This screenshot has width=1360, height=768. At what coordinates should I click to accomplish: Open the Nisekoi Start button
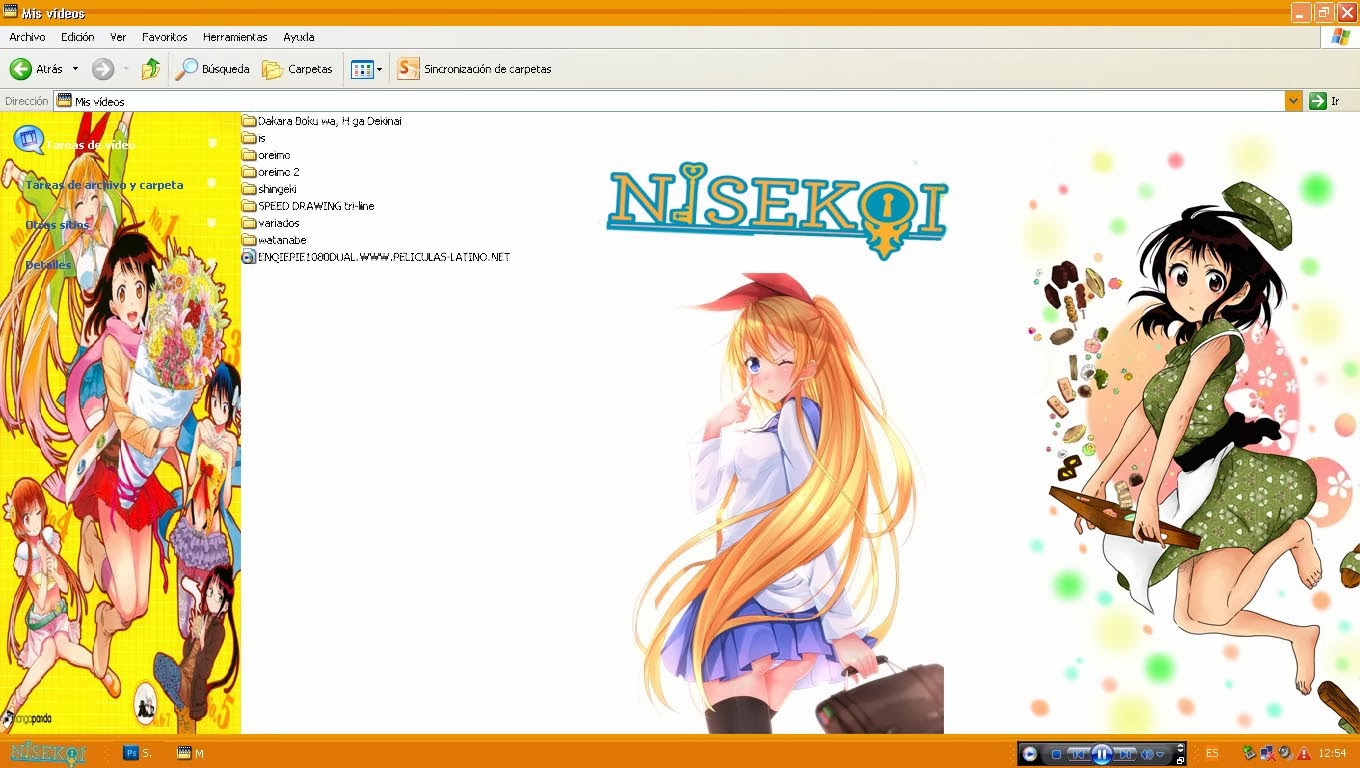coord(47,753)
